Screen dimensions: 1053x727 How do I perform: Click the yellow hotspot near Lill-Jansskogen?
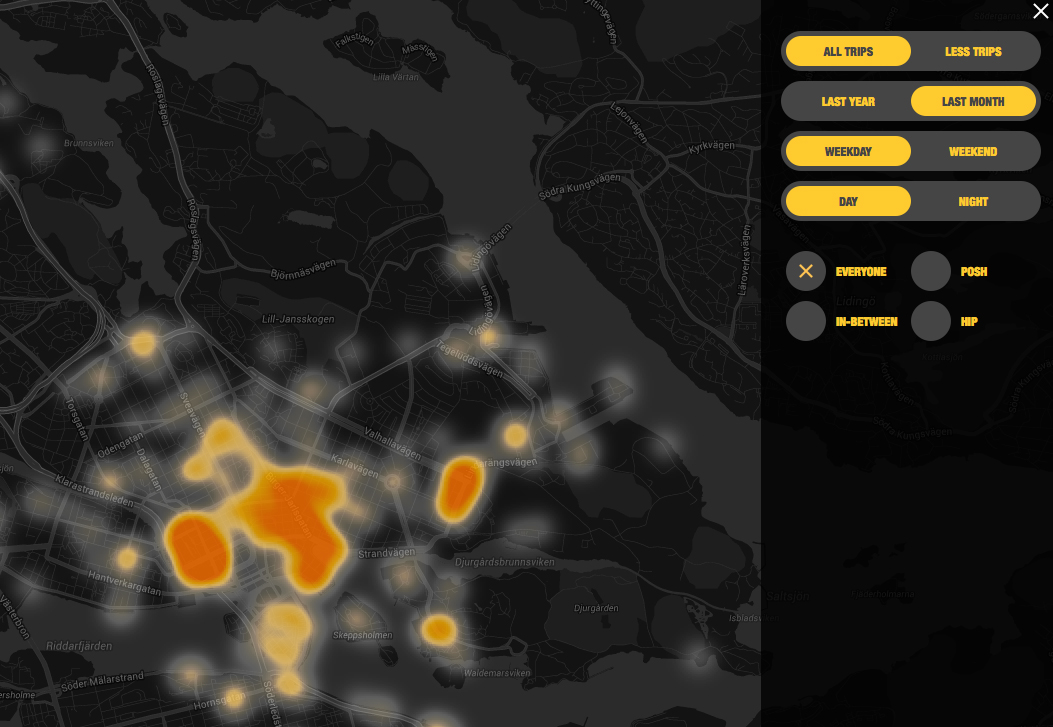pyautogui.click(x=143, y=344)
